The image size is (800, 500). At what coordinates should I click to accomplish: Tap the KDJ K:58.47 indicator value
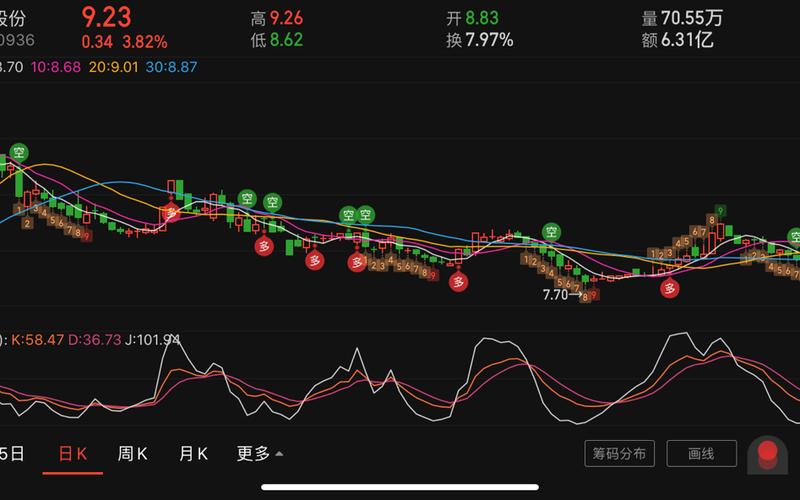pos(38,340)
